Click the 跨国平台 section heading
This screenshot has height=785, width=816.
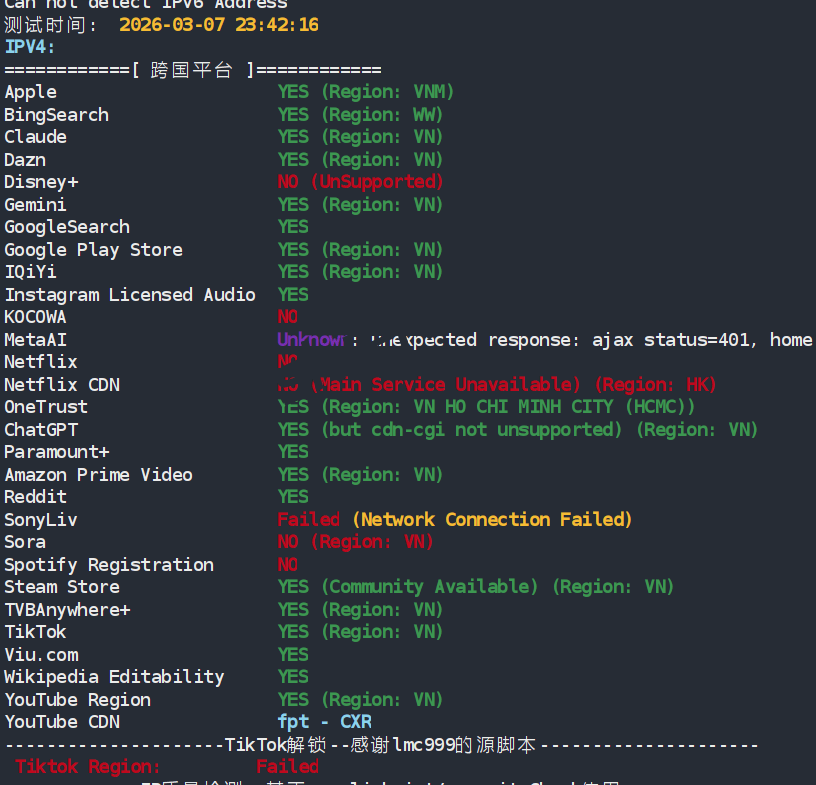coord(191,70)
